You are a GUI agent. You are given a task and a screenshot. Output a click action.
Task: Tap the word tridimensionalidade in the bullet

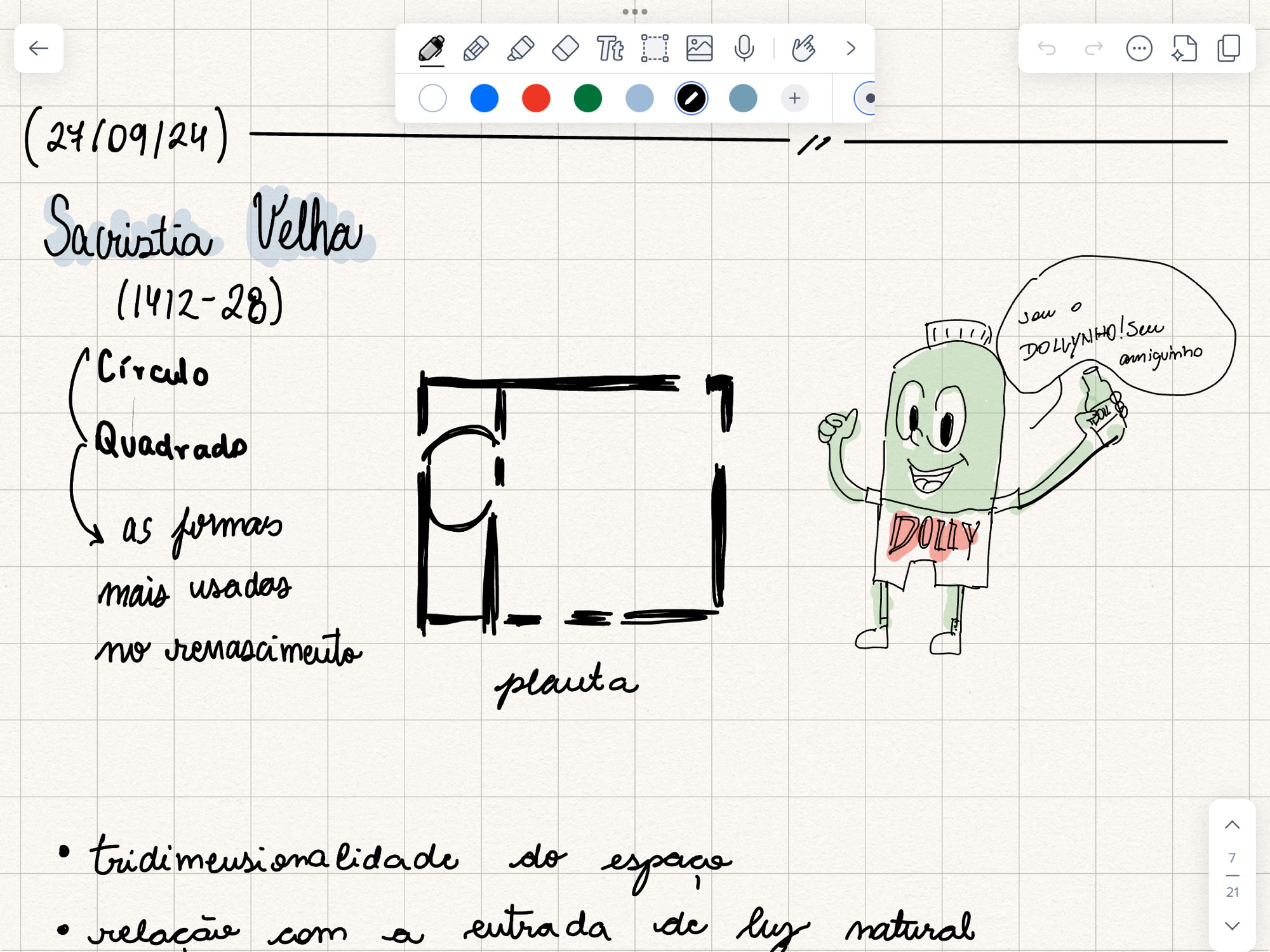[274, 856]
